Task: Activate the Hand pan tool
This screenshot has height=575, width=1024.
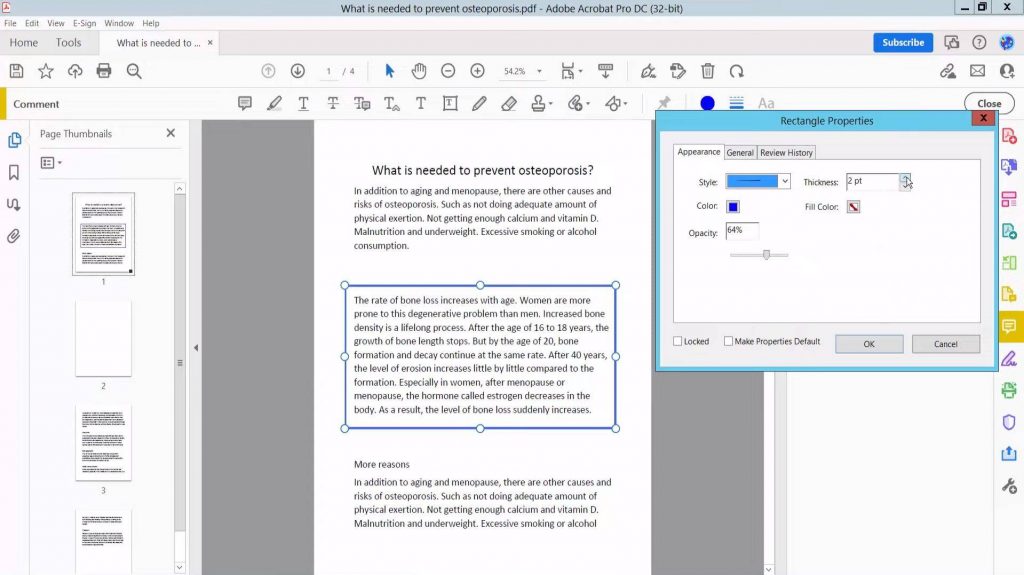Action: coord(419,71)
